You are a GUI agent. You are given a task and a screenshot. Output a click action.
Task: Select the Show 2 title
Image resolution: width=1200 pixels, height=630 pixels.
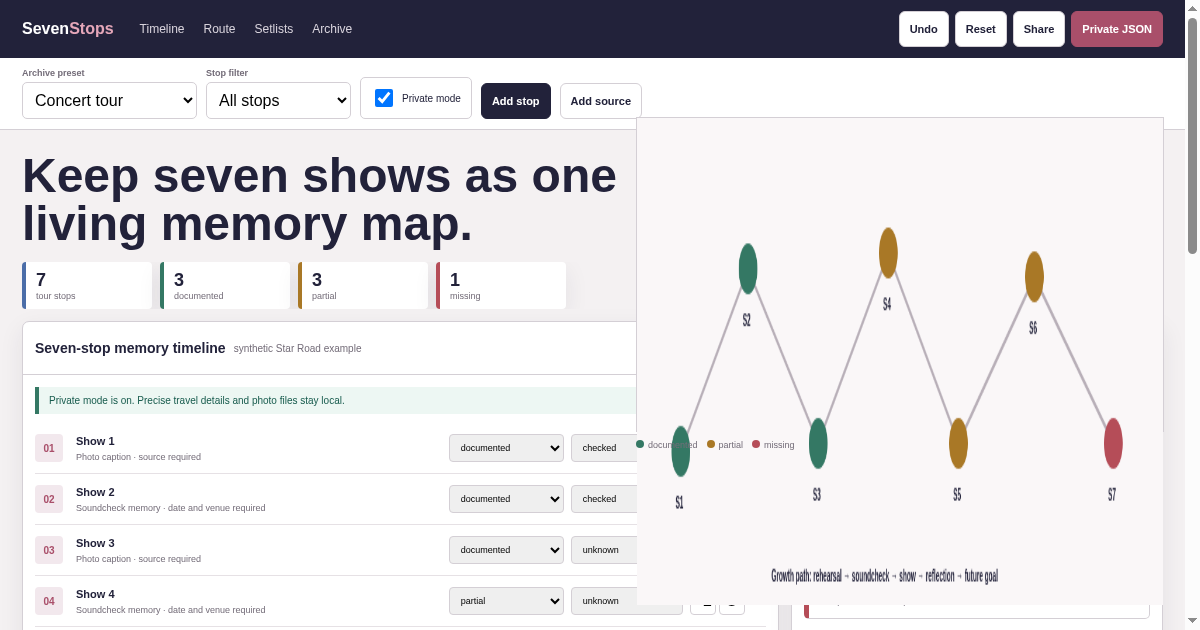click(x=95, y=492)
